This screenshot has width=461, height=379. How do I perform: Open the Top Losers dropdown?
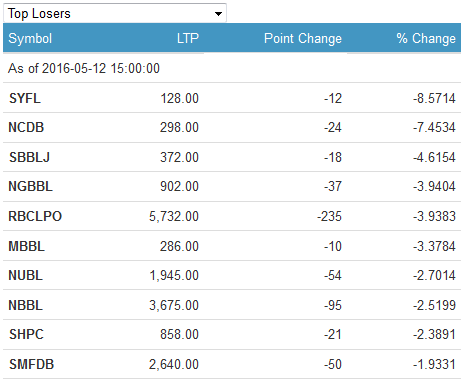pos(115,13)
